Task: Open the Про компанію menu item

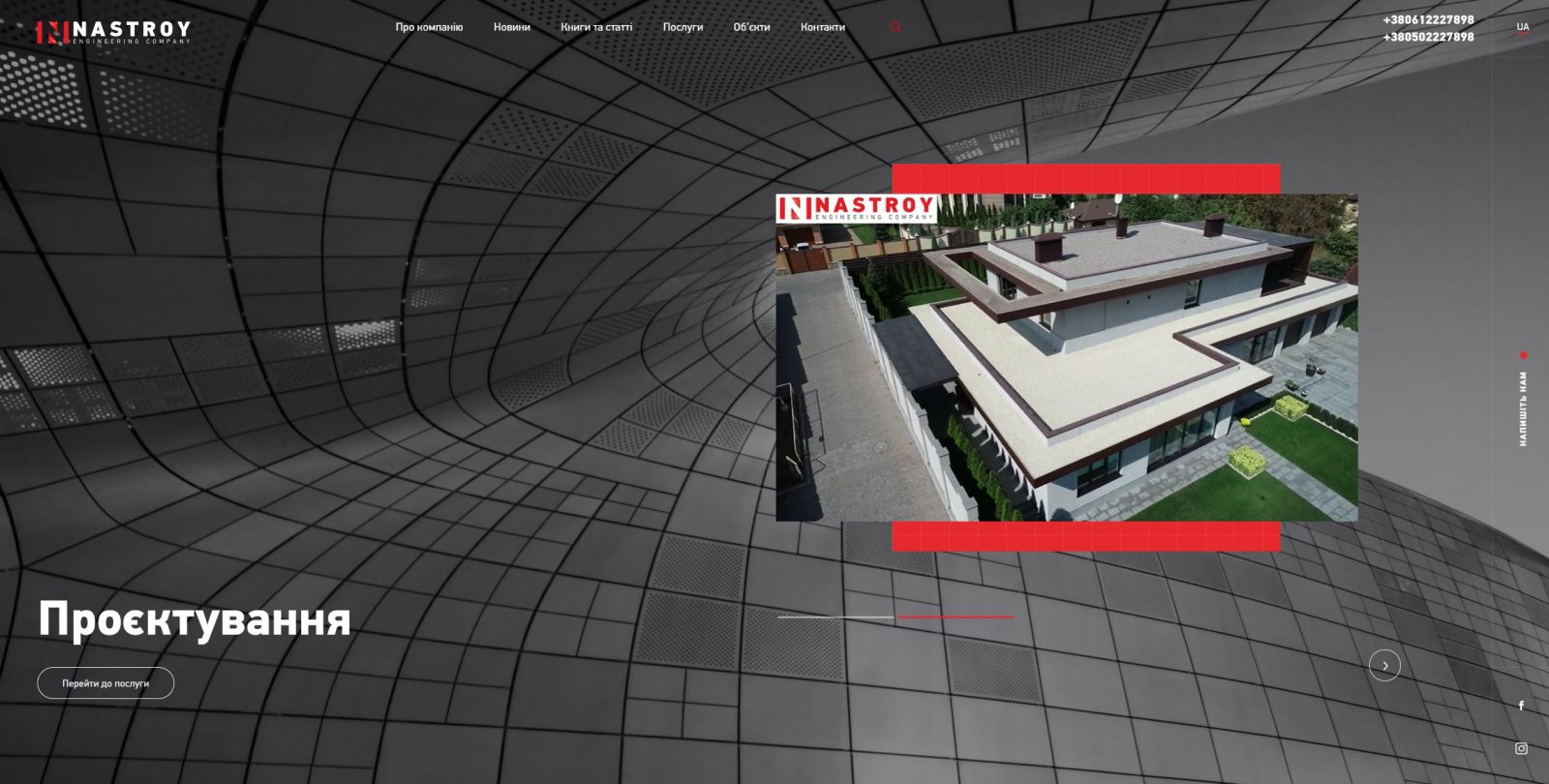Action: (429, 27)
